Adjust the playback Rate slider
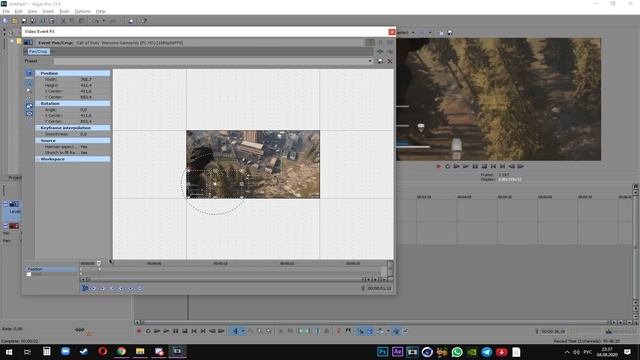Image resolution: width=640 pixels, height=360 pixels. (x=80, y=329)
